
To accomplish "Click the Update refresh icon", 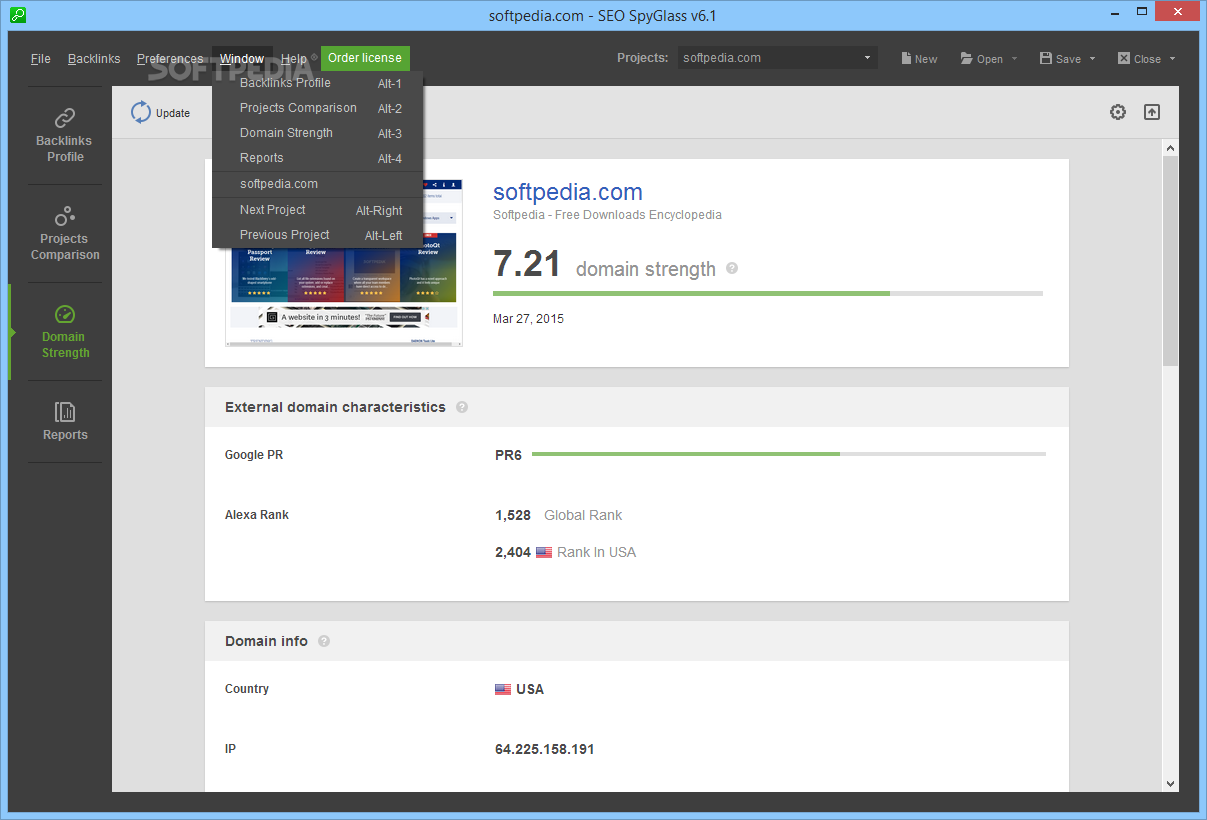I will (141, 112).
